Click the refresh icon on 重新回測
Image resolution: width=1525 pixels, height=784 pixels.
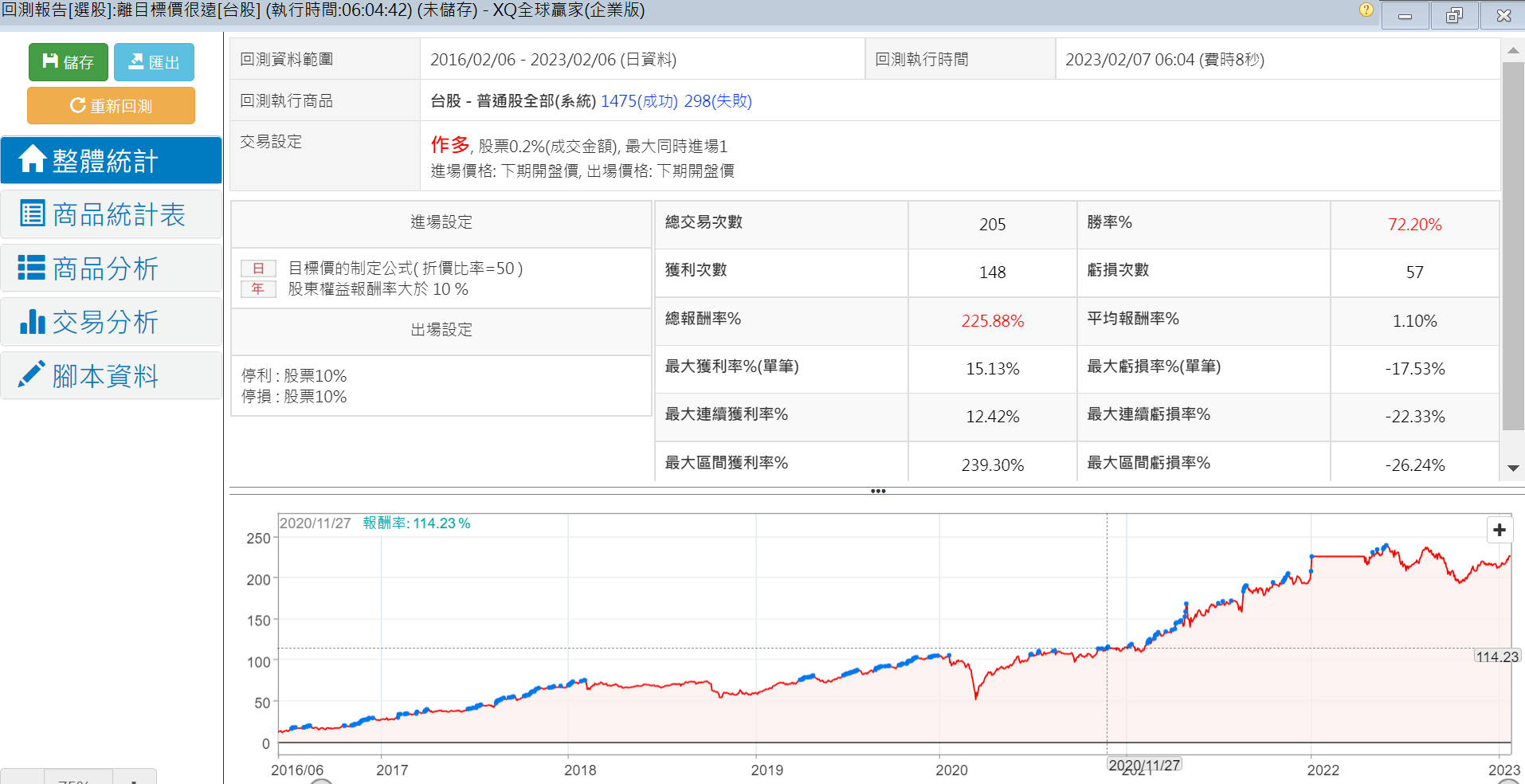tap(78, 105)
